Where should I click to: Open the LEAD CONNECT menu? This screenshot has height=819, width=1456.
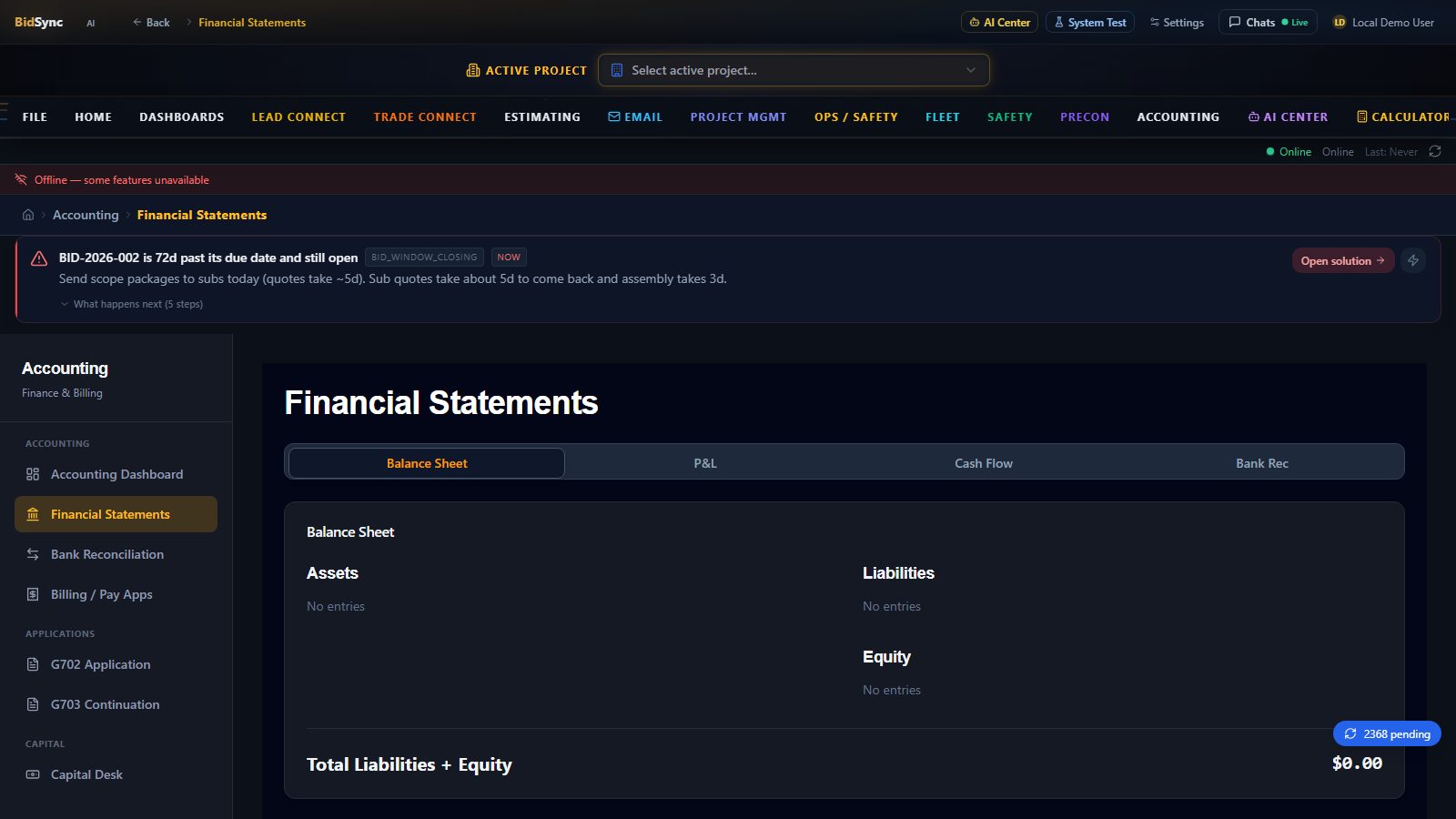click(x=298, y=116)
